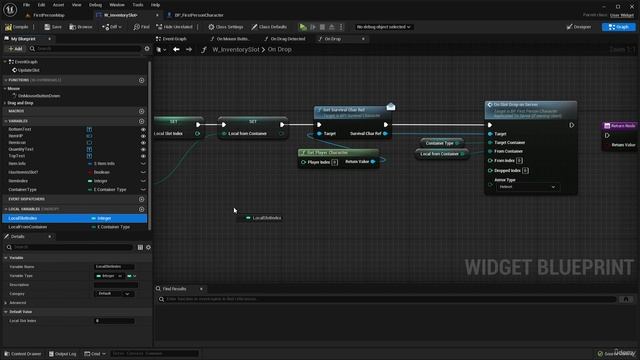The image size is (640, 360).
Task: Click W_InventorySlot in graph breadcrumb
Action: [x=236, y=49]
